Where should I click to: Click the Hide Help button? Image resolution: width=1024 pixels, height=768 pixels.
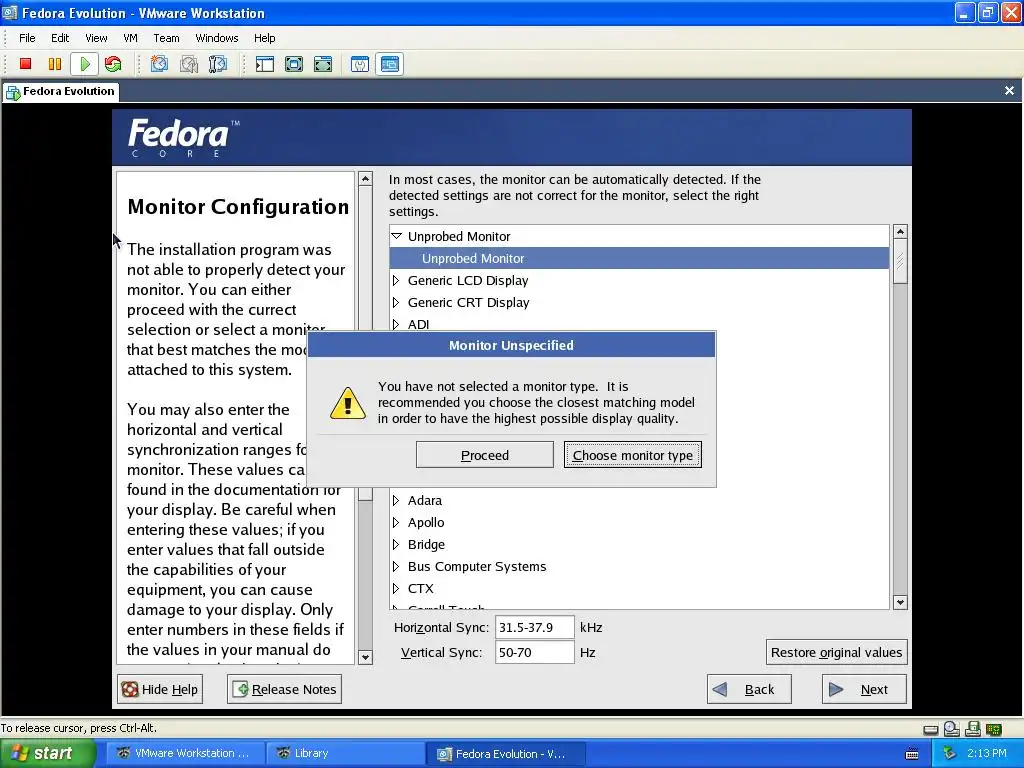(160, 690)
